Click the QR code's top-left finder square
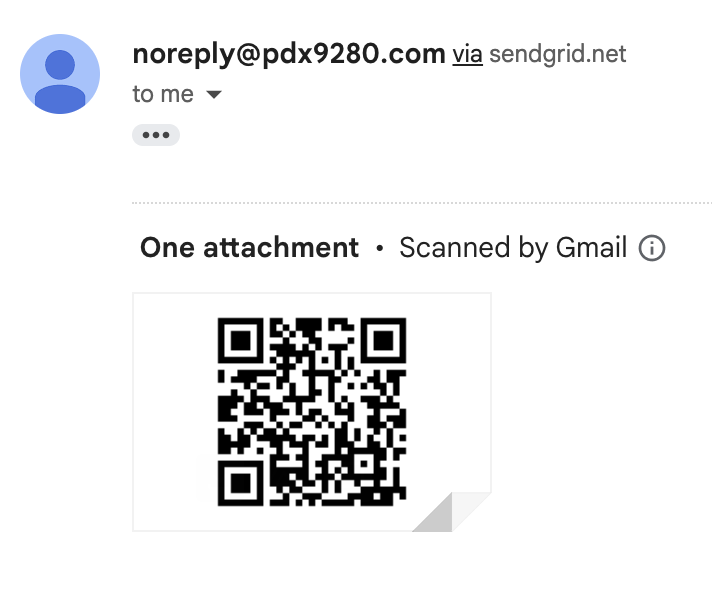The height and width of the screenshot is (616, 712). click(x=241, y=340)
